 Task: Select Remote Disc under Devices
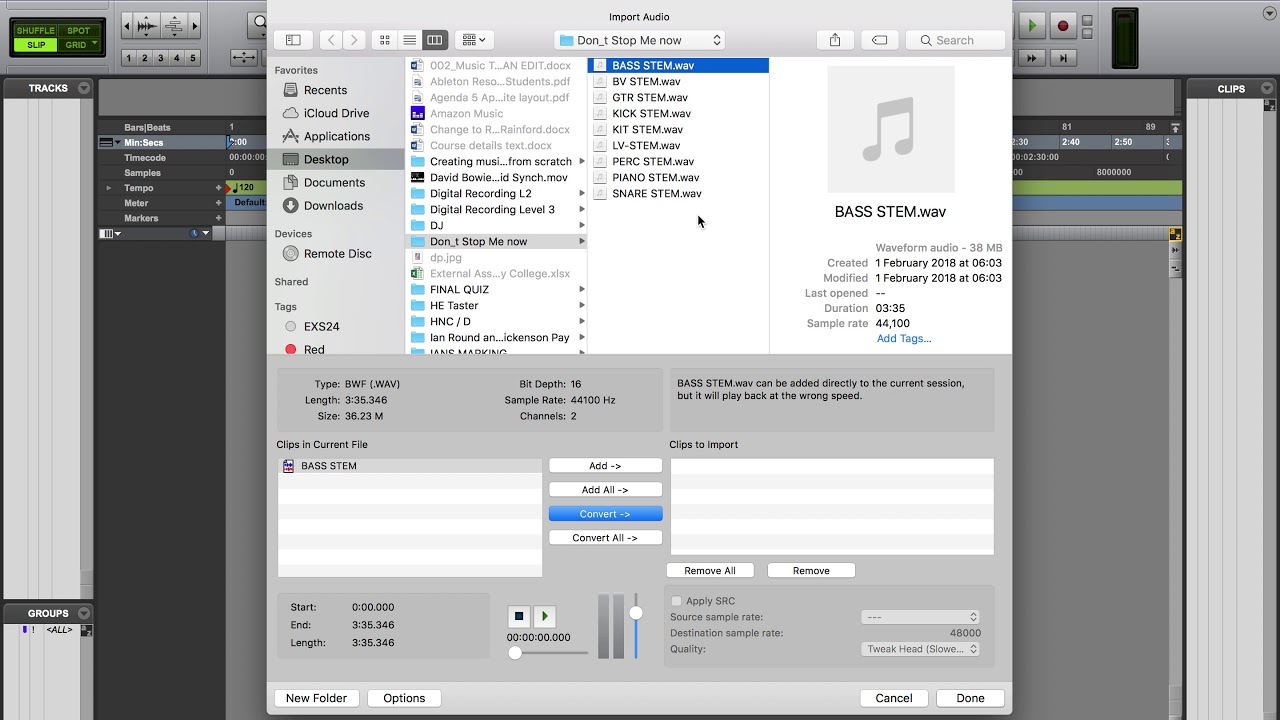(336, 253)
